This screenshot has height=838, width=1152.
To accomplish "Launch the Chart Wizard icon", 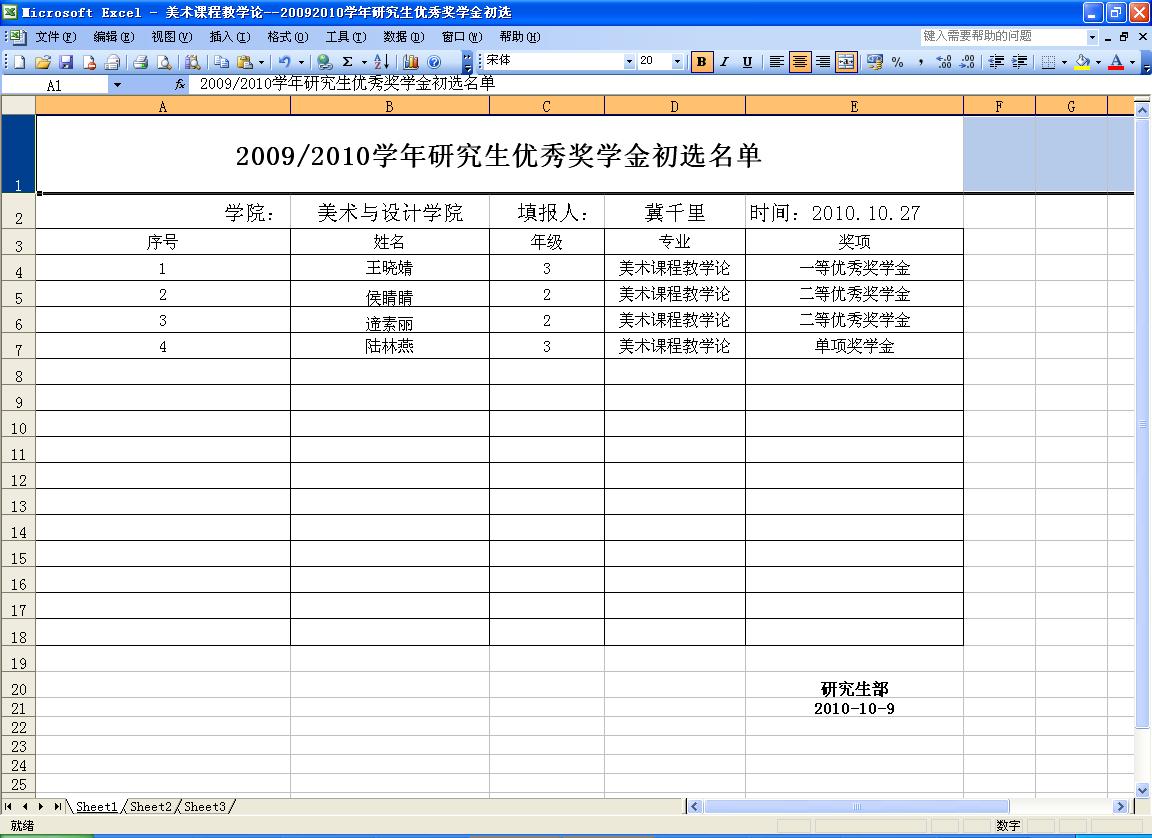I will point(411,62).
